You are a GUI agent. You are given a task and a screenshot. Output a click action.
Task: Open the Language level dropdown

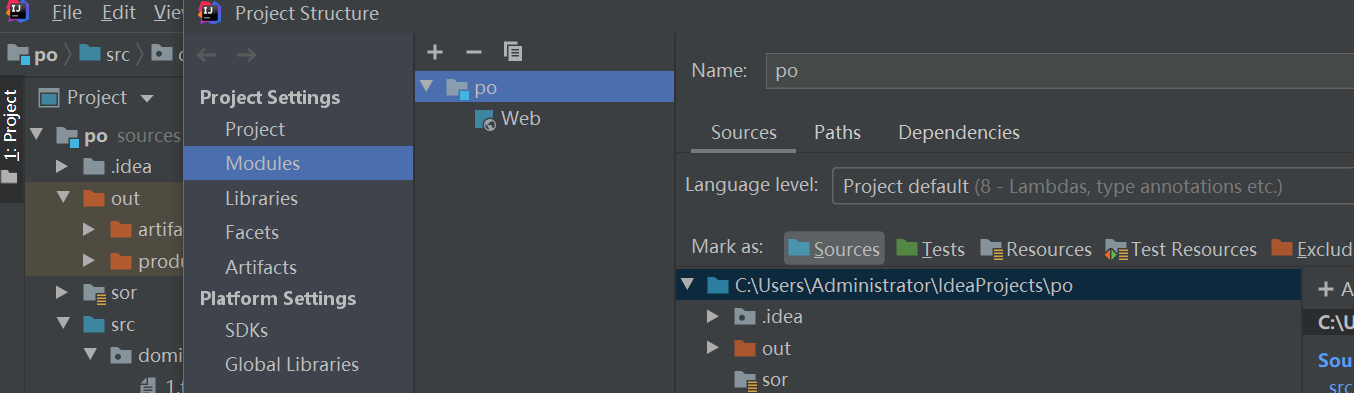[x=1092, y=186]
